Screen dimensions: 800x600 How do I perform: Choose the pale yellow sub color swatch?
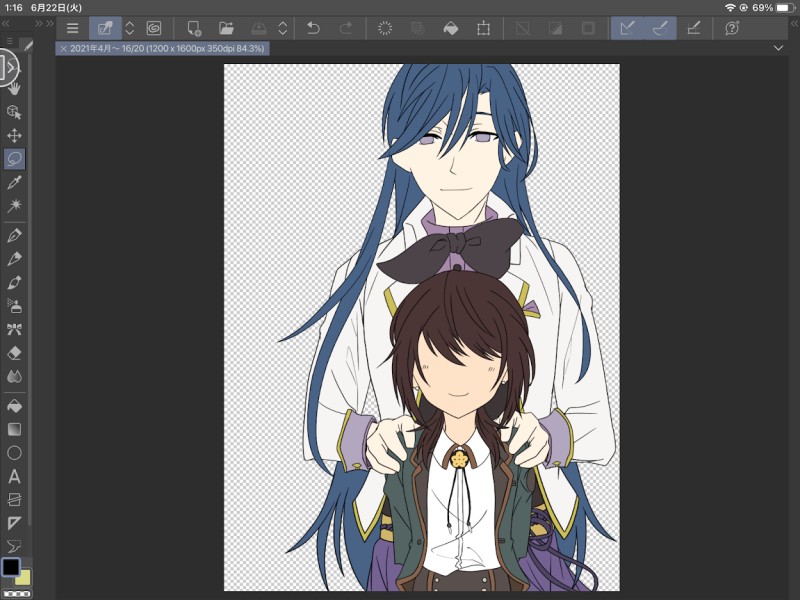(x=24, y=578)
